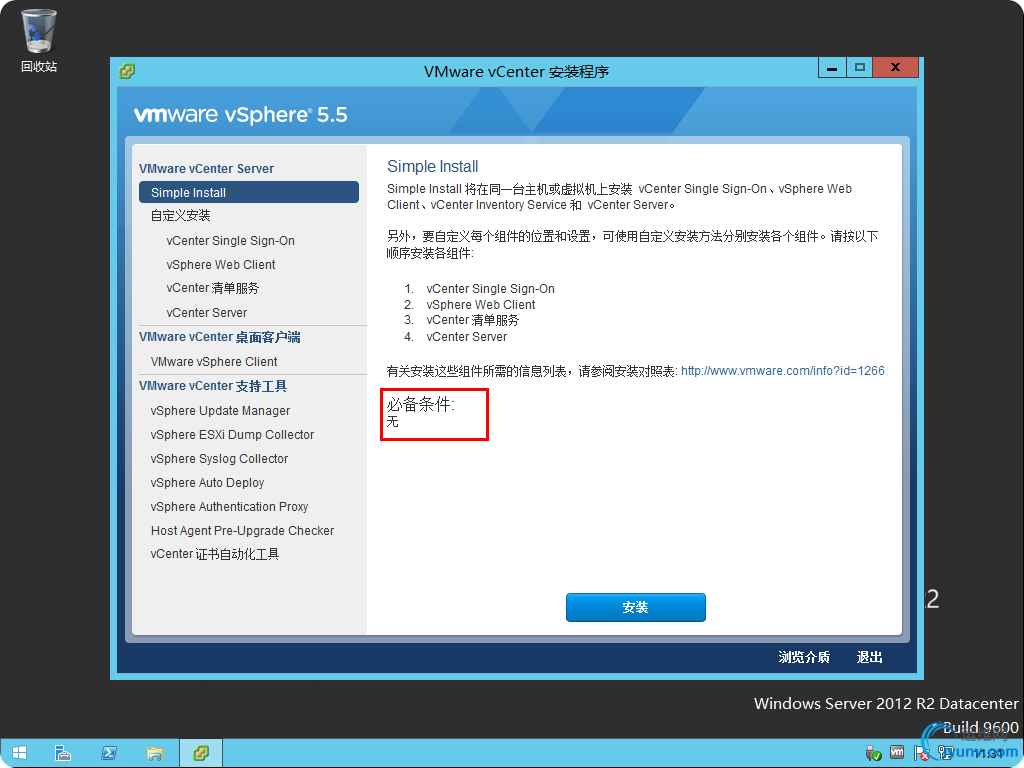
Task: Click the VMware vCenter 安装程序 window title
Action: coord(516,71)
